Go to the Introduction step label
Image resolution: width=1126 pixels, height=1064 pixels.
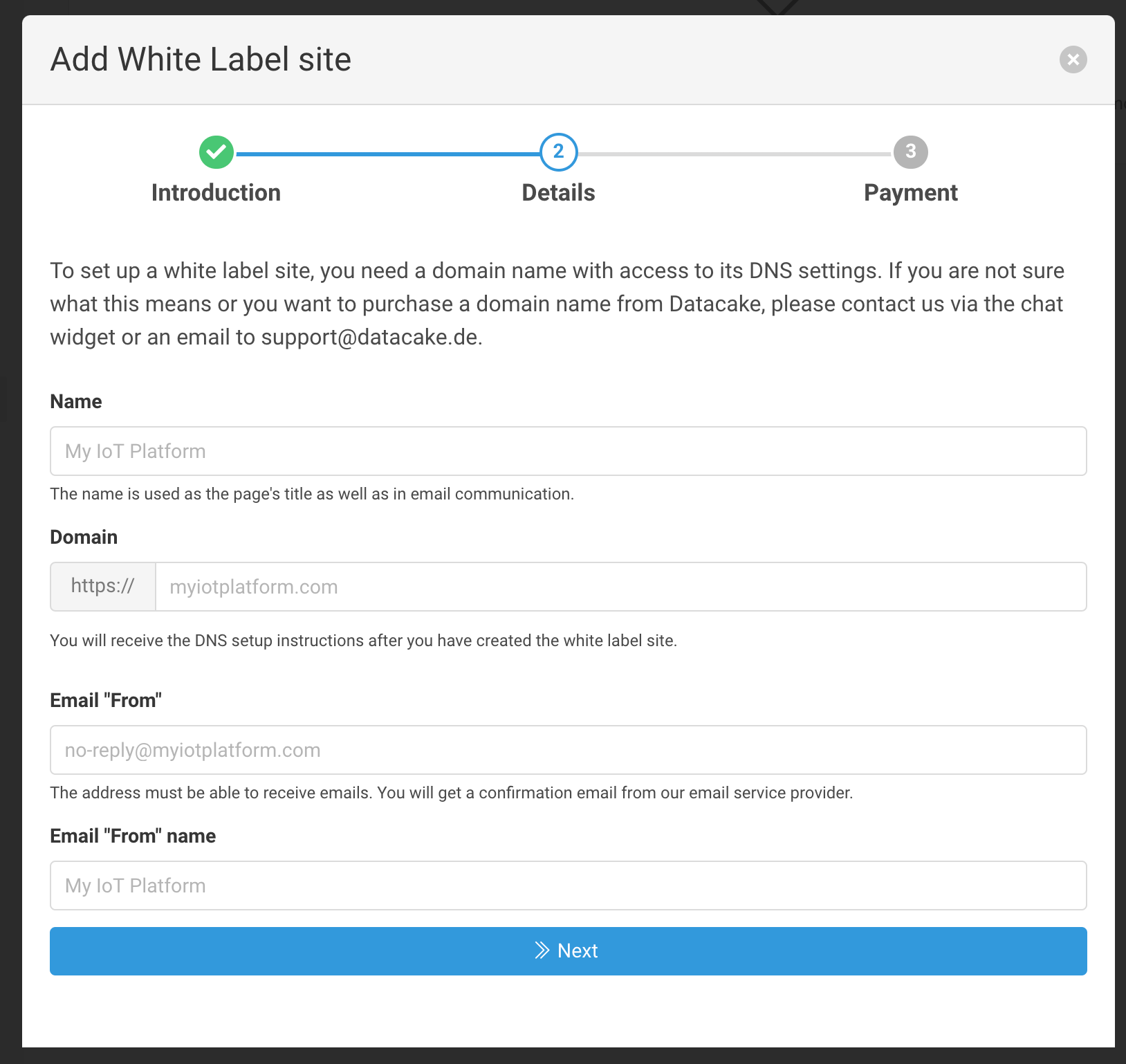(216, 193)
